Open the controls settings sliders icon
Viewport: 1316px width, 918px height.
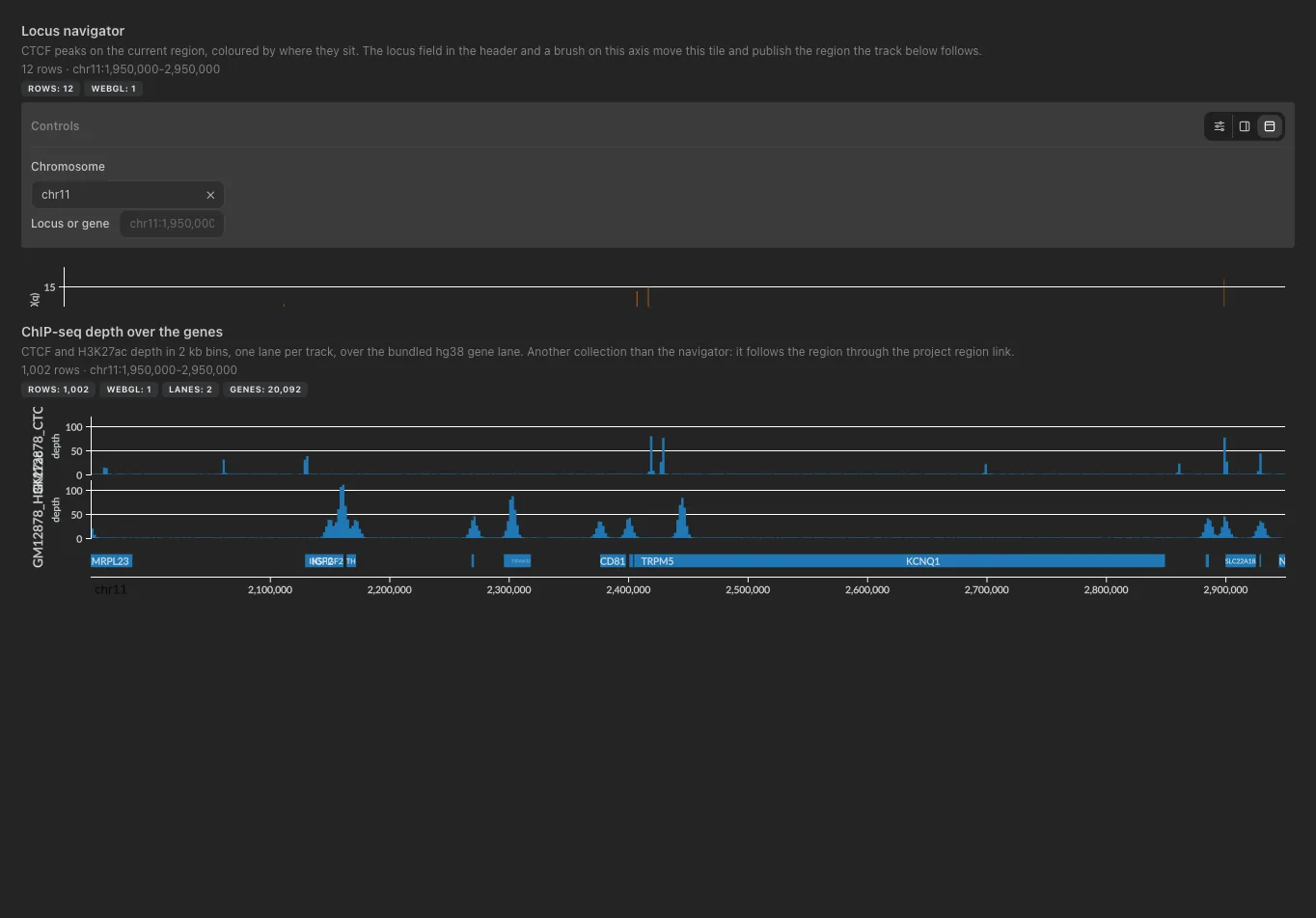click(x=1220, y=126)
